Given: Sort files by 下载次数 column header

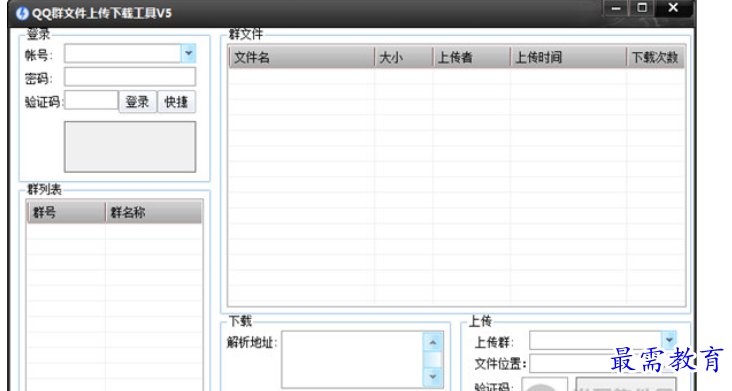Looking at the screenshot, I should [655, 57].
